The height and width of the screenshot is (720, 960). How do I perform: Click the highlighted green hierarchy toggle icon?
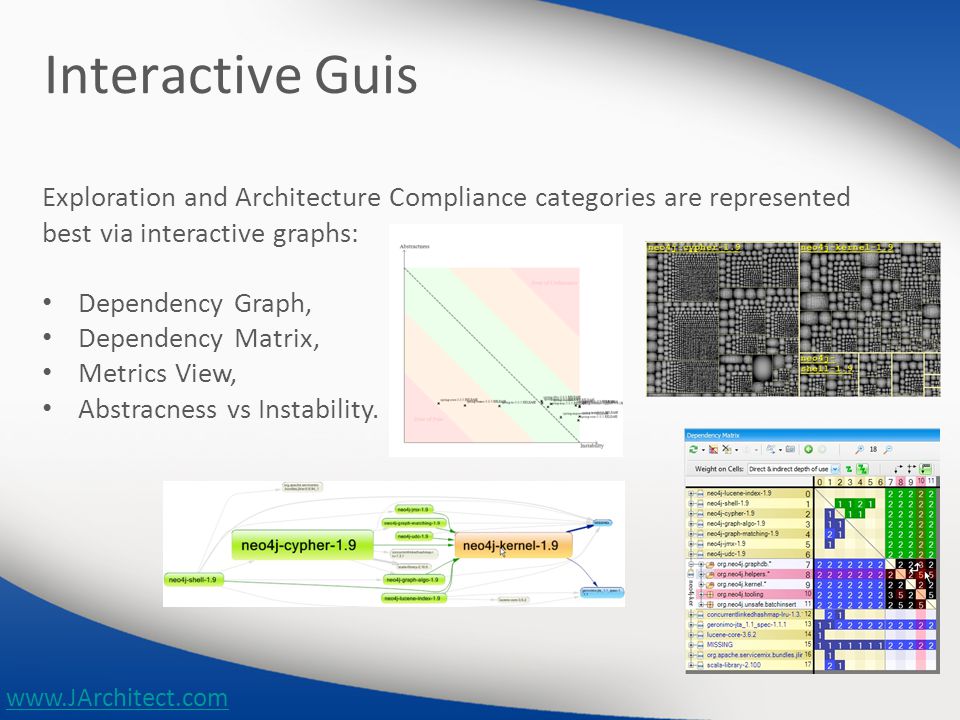863,470
